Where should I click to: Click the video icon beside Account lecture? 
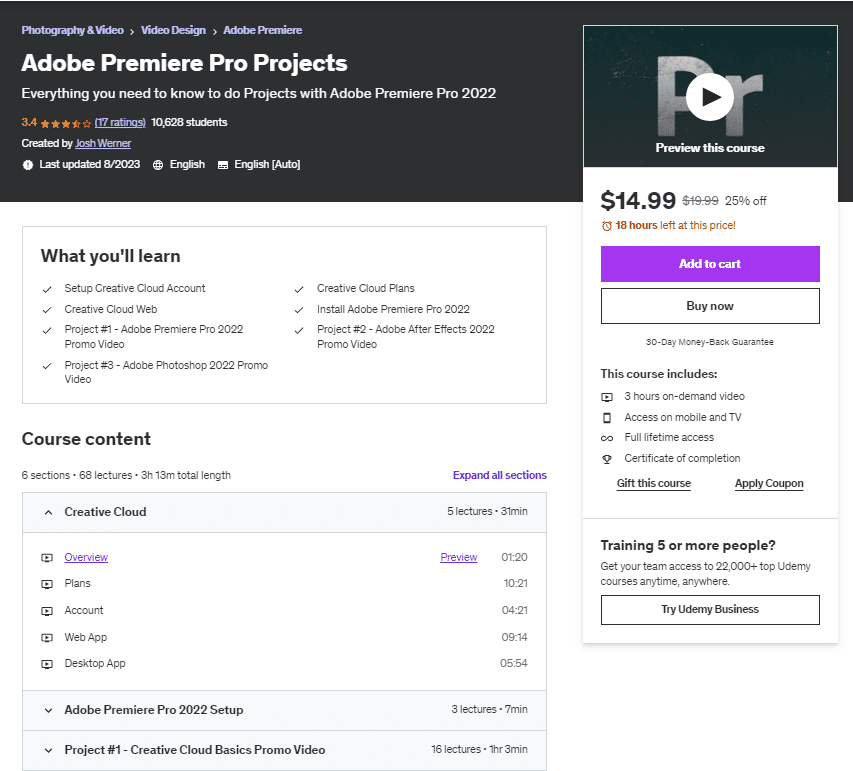pyautogui.click(x=47, y=611)
